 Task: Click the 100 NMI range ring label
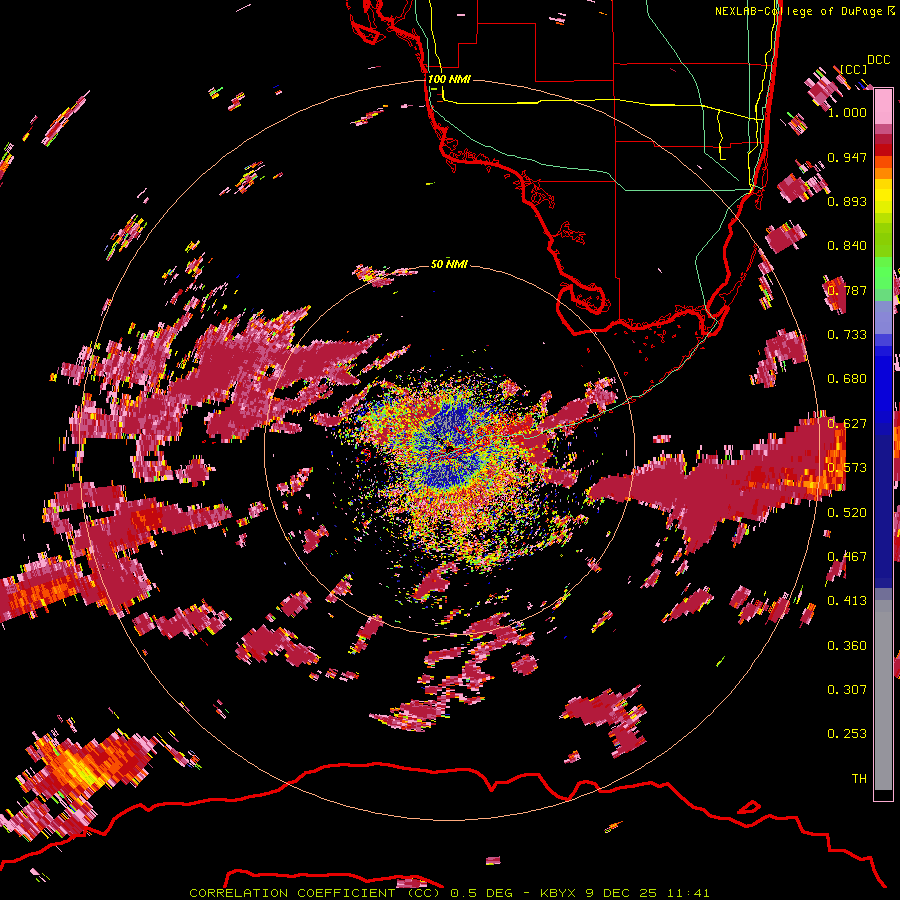point(449,79)
